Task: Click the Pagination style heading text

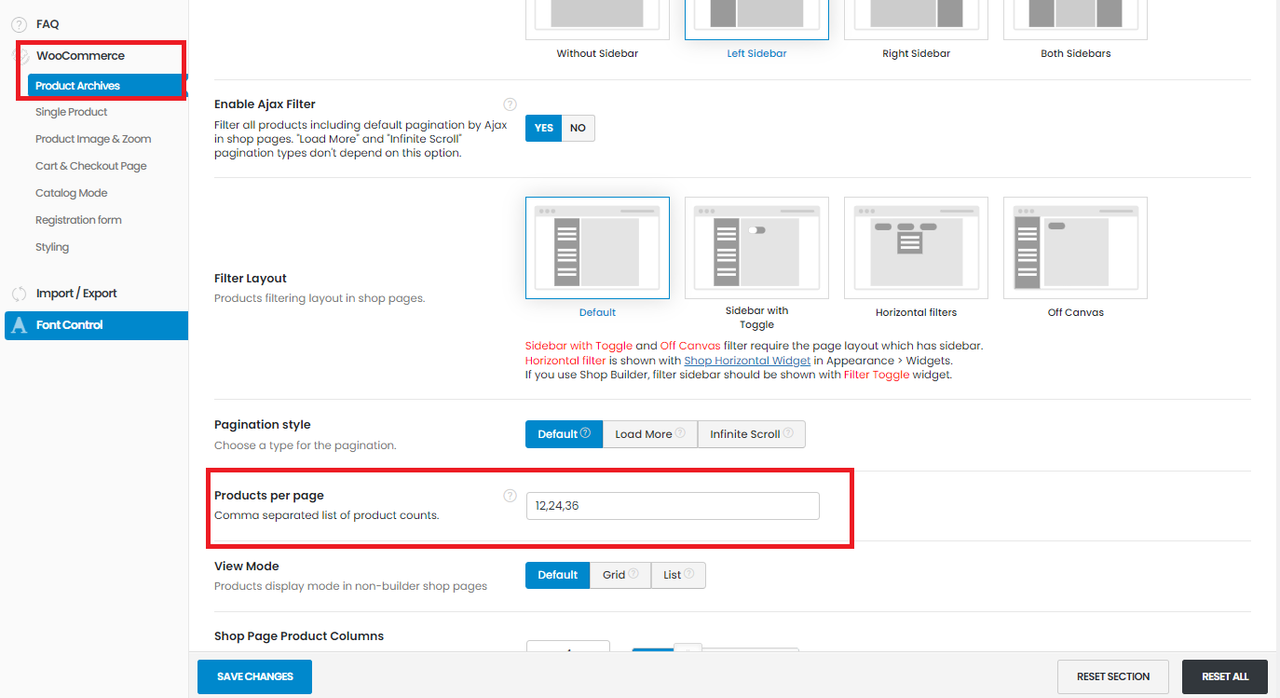Action: (x=263, y=425)
